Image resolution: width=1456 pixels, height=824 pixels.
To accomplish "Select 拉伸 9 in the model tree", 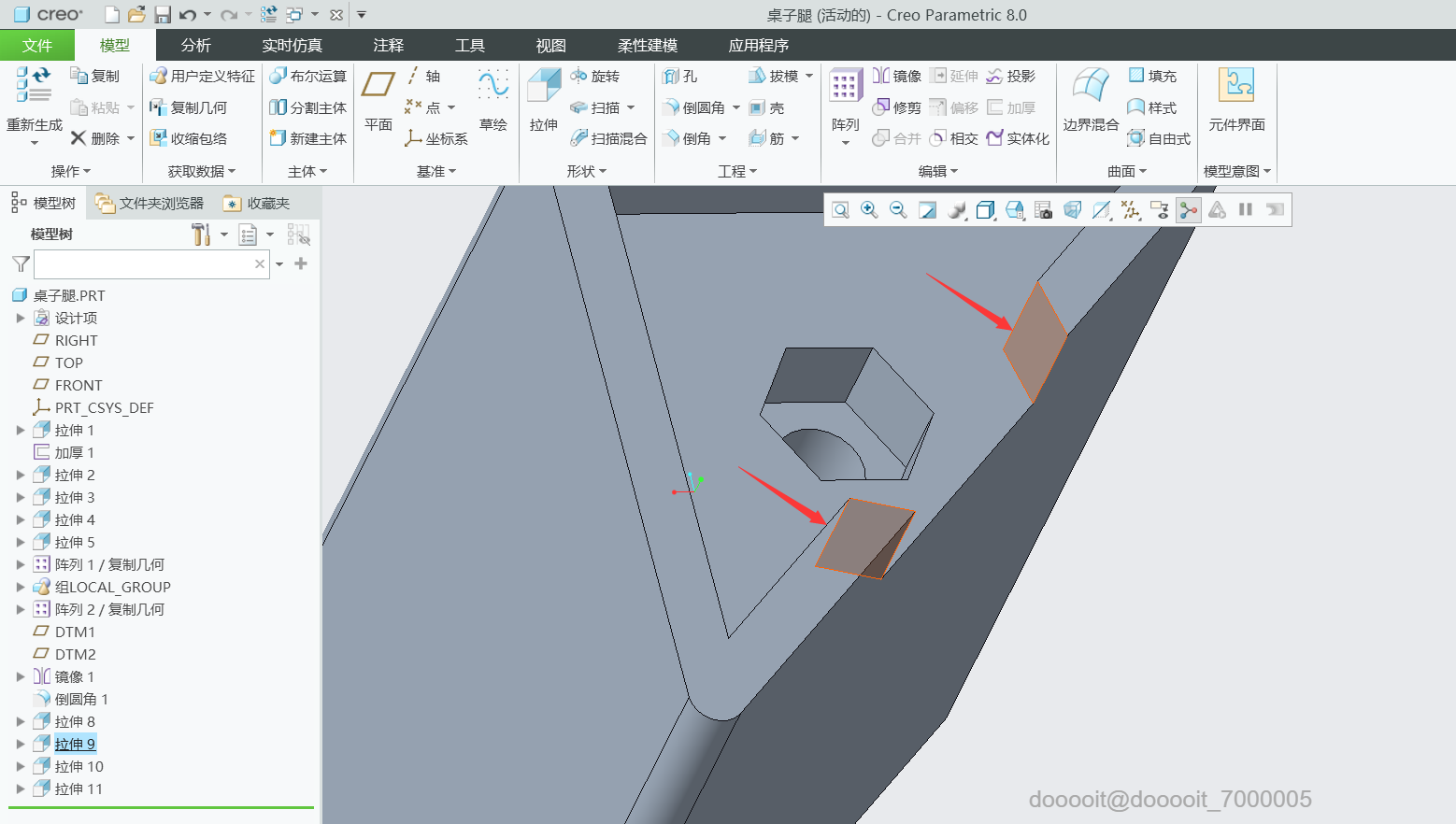I will [75, 744].
